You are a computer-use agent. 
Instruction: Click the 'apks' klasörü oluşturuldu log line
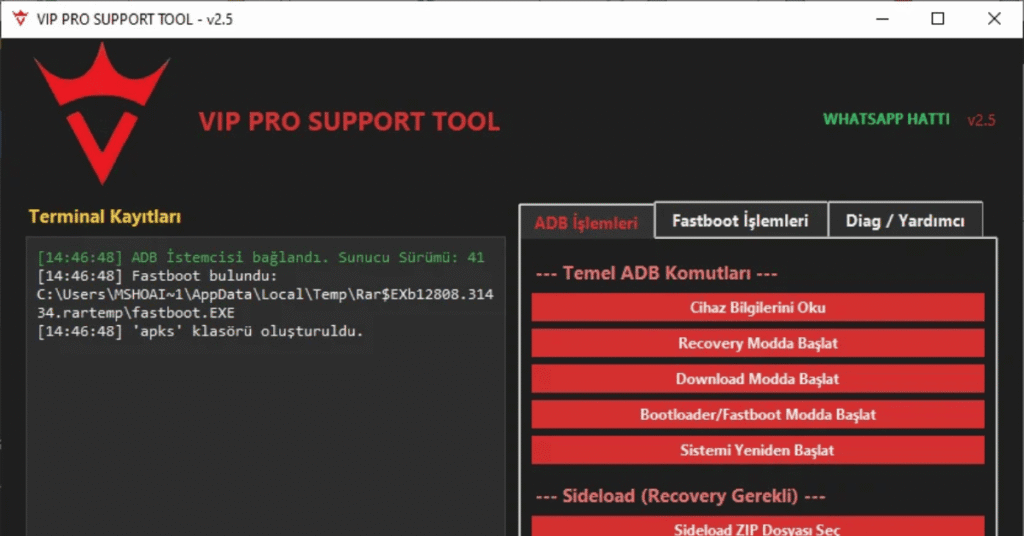point(200,331)
